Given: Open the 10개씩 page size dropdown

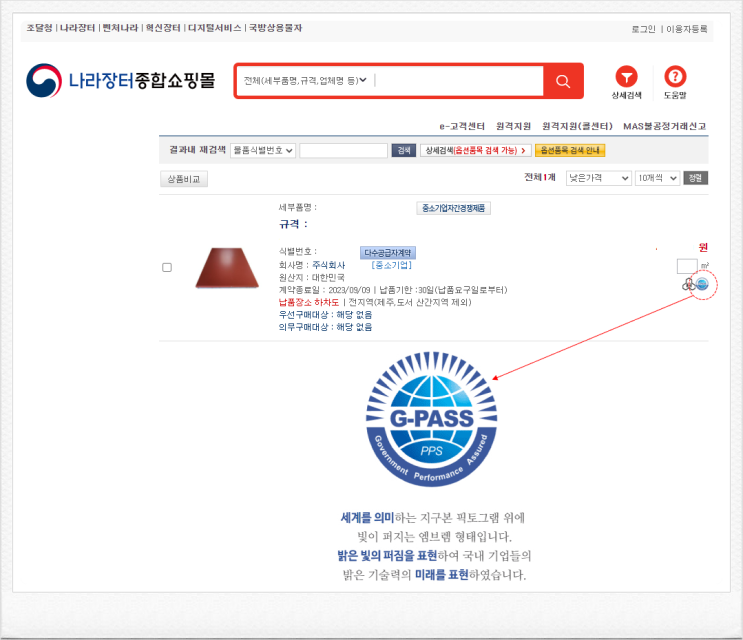Looking at the screenshot, I should tap(657, 178).
